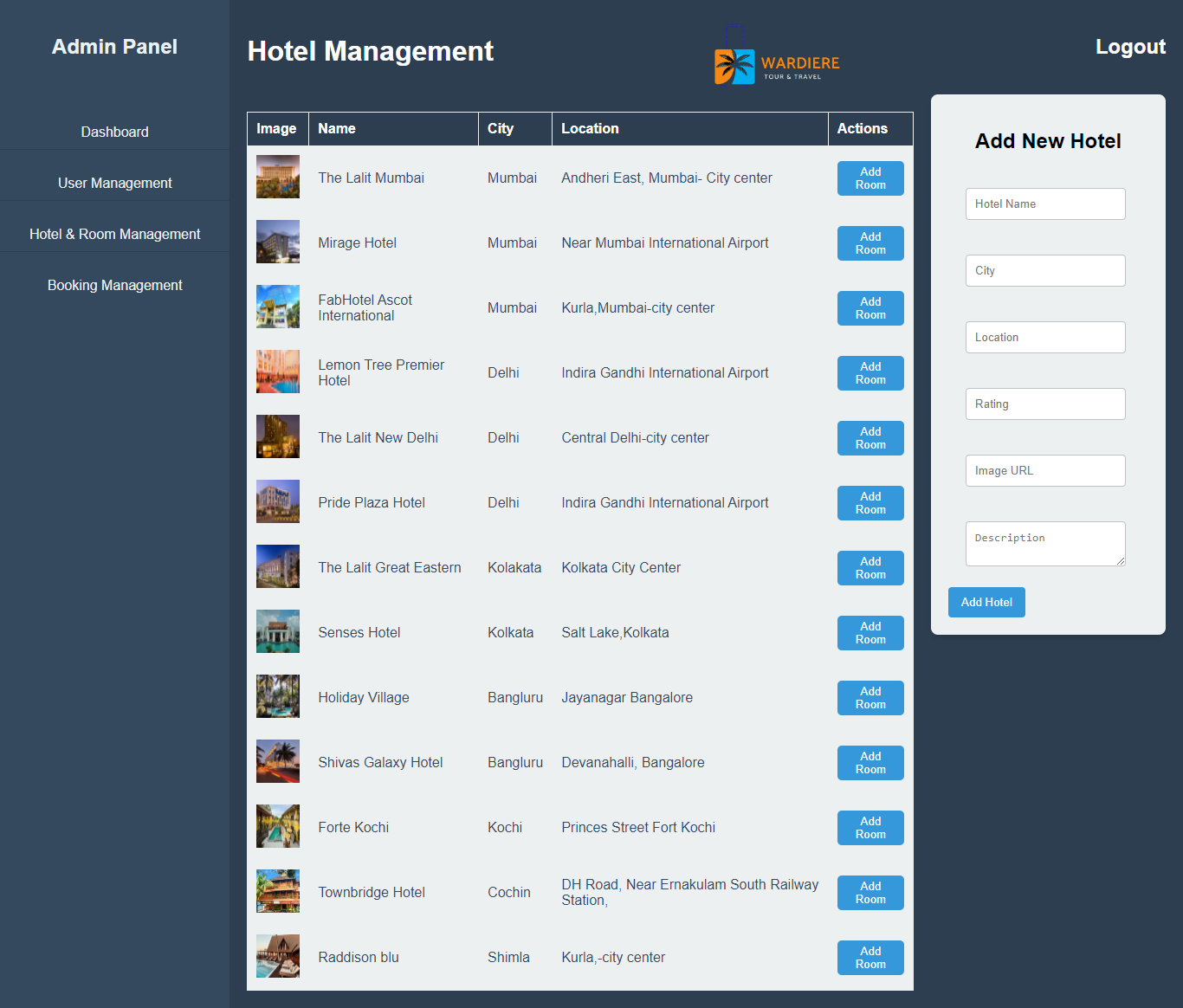Open User Management in the sidebar
This screenshot has width=1183, height=1008.
(x=114, y=183)
